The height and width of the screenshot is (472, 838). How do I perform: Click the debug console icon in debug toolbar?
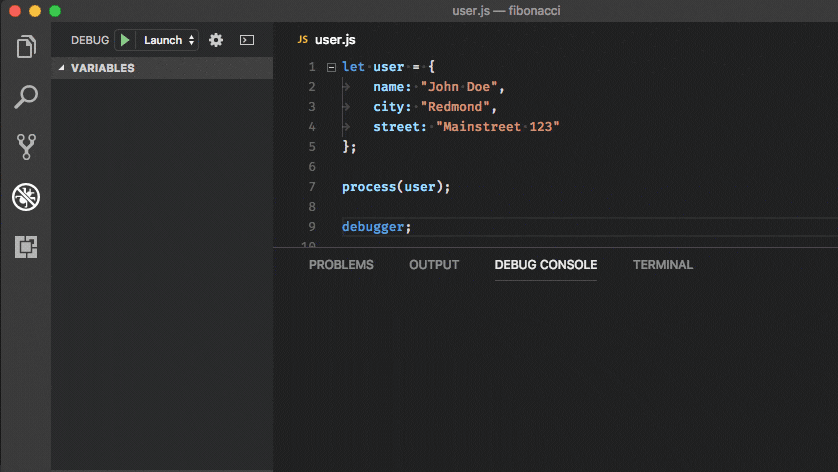(246, 40)
